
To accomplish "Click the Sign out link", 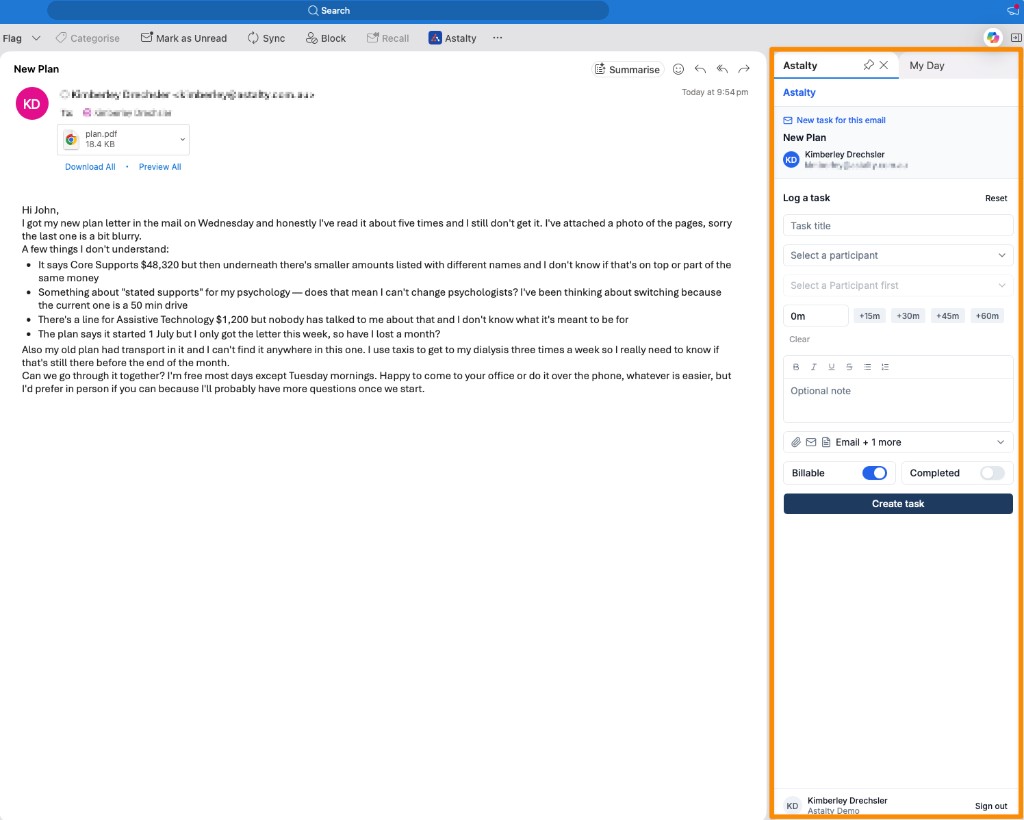I will [x=991, y=806].
